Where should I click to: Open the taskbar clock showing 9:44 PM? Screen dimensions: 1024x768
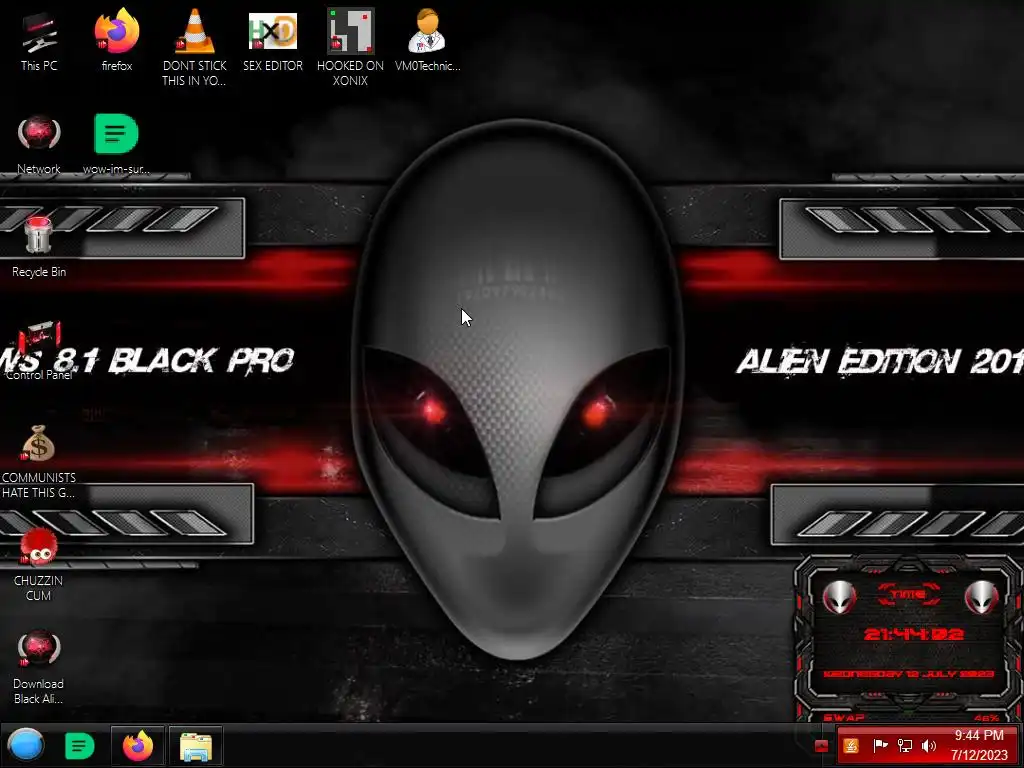pyautogui.click(x=979, y=745)
